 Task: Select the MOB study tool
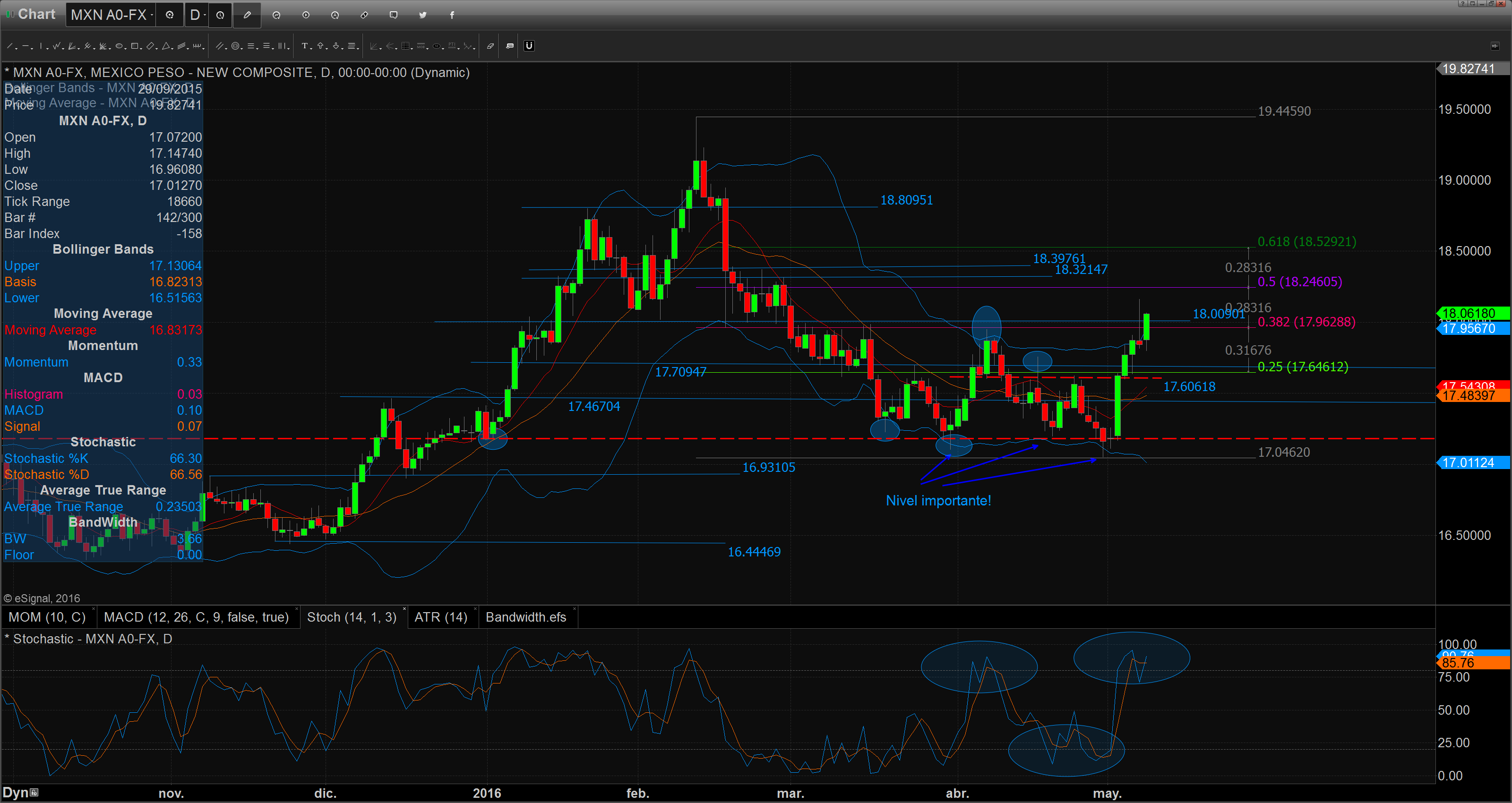pyautogui.click(x=421, y=46)
